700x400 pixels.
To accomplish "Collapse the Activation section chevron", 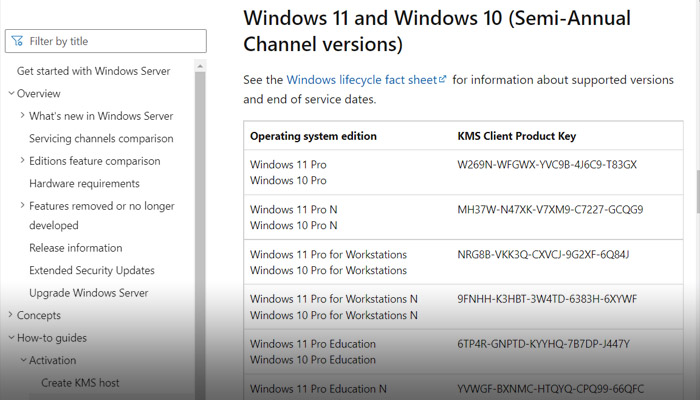I will click(x=23, y=360).
